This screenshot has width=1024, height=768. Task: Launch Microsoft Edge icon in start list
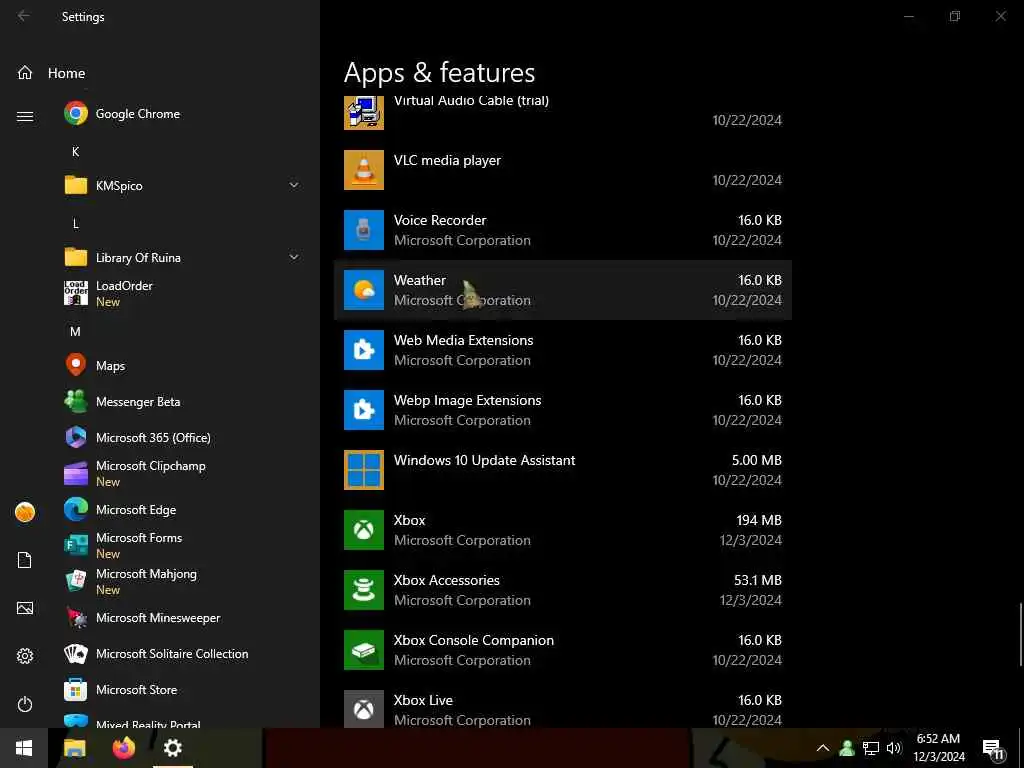pyautogui.click(x=76, y=509)
